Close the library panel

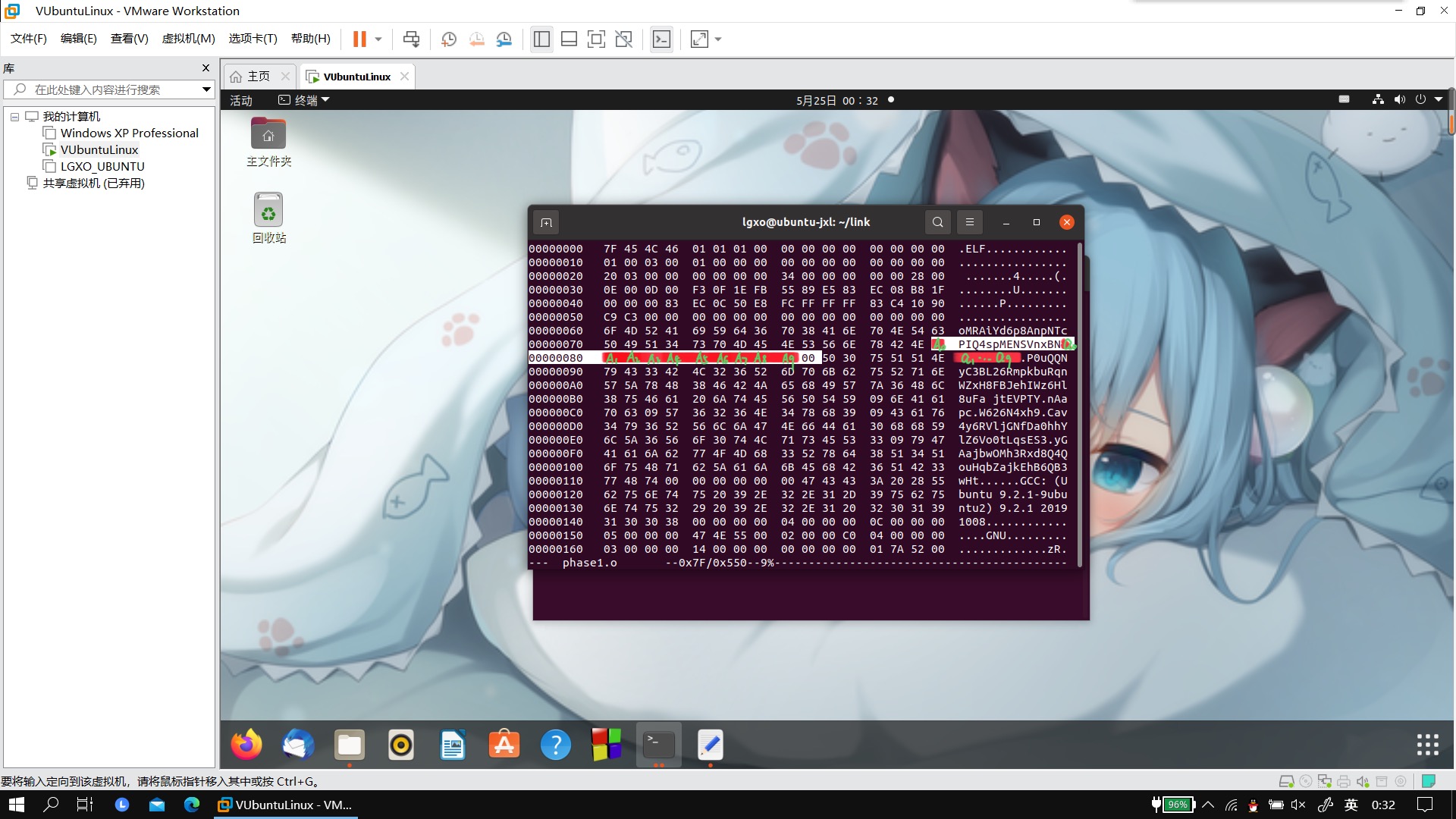pos(206,68)
